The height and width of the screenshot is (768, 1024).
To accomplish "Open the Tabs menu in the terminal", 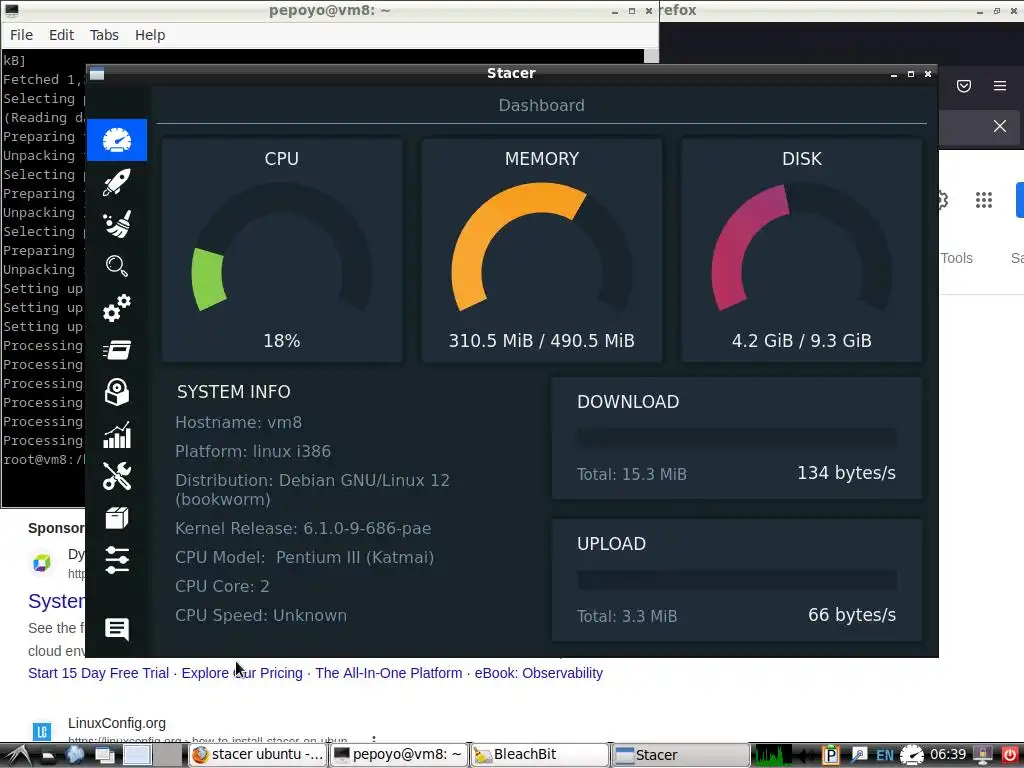I will [104, 35].
